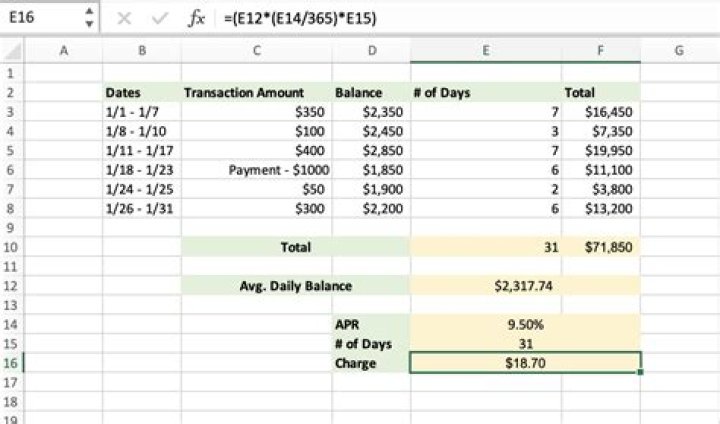
Task: Select the total cell showing $71,850
Action: [601, 247]
